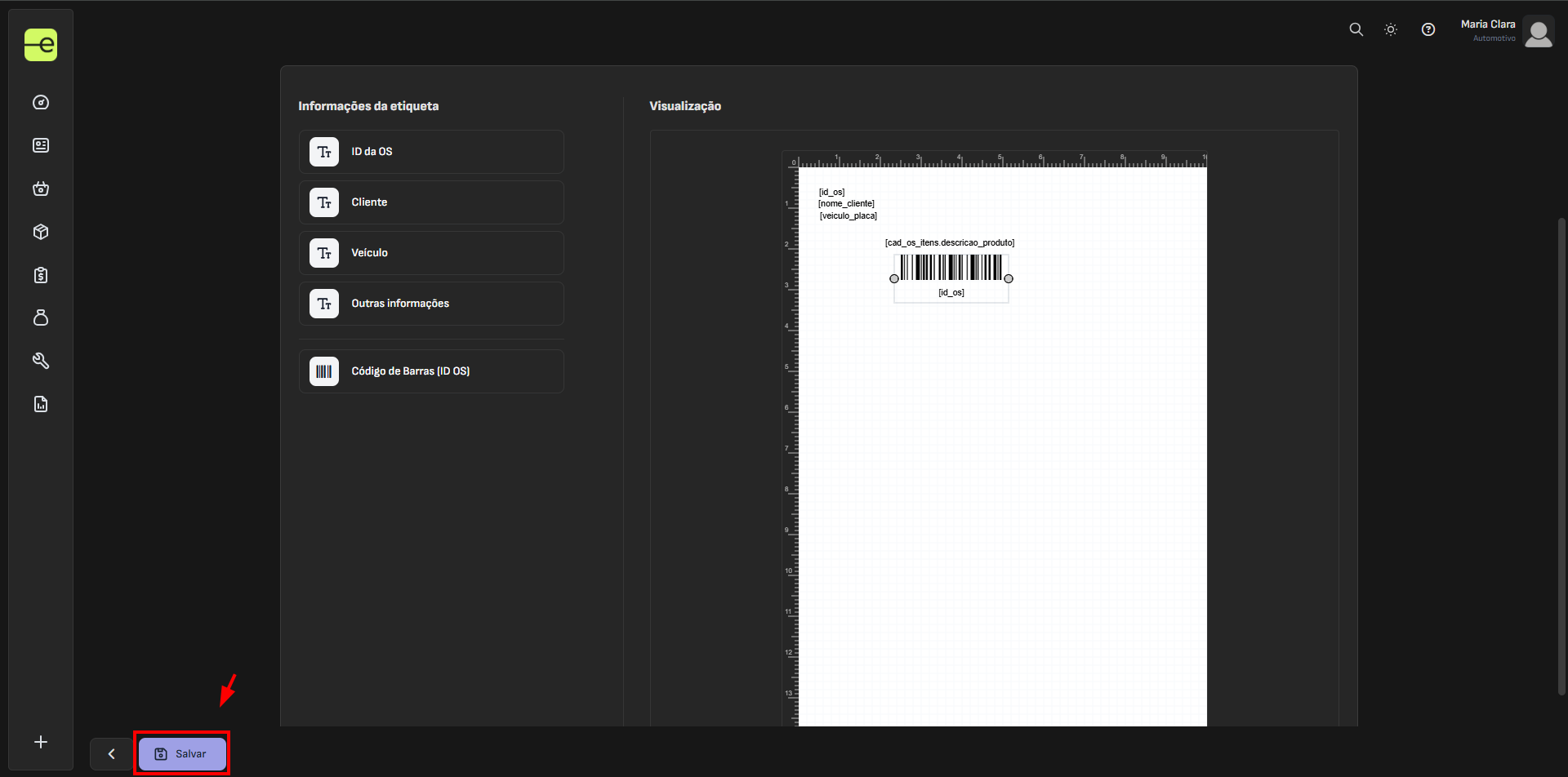Click the search magnifier icon
Viewport: 1568px width, 777px height.
1356,29
